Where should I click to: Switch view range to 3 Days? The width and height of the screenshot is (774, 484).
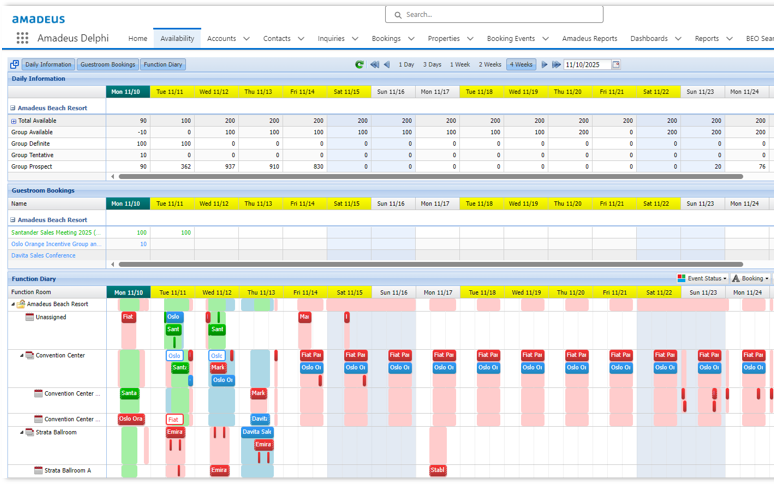coord(432,64)
